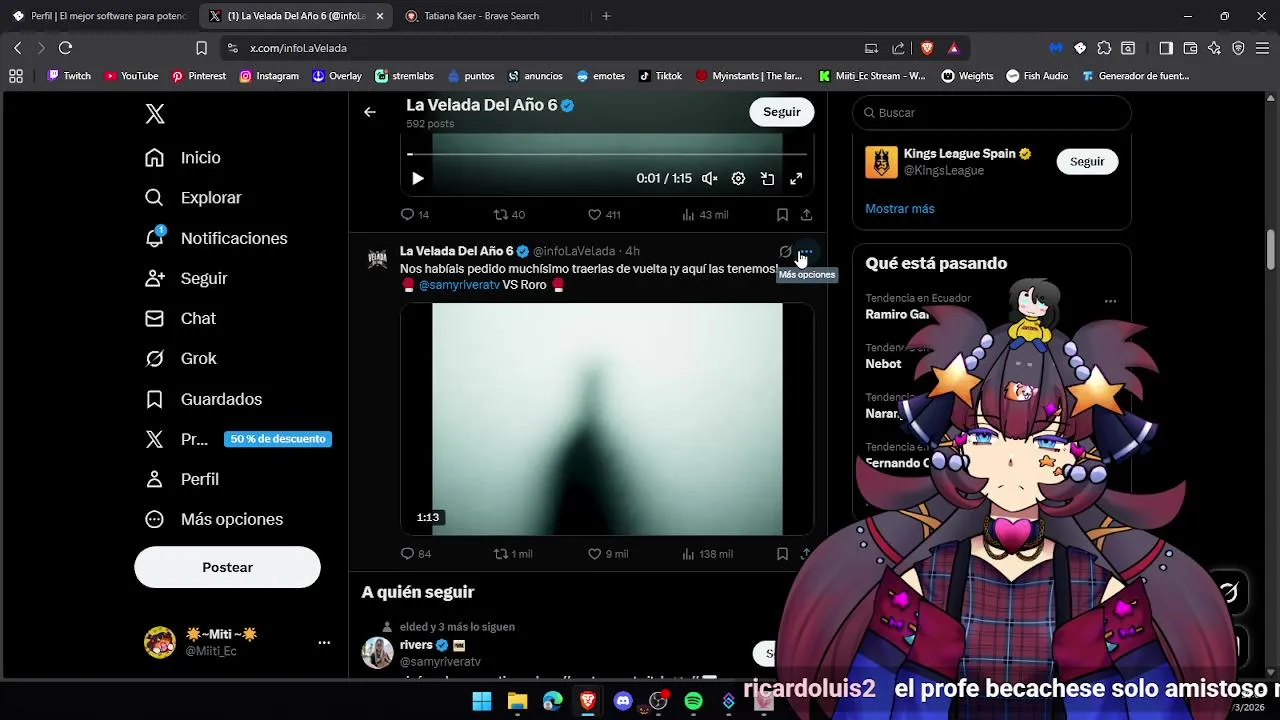1280x720 pixels.
Task: Open the Brave VPN shield icon
Action: 1238,48
